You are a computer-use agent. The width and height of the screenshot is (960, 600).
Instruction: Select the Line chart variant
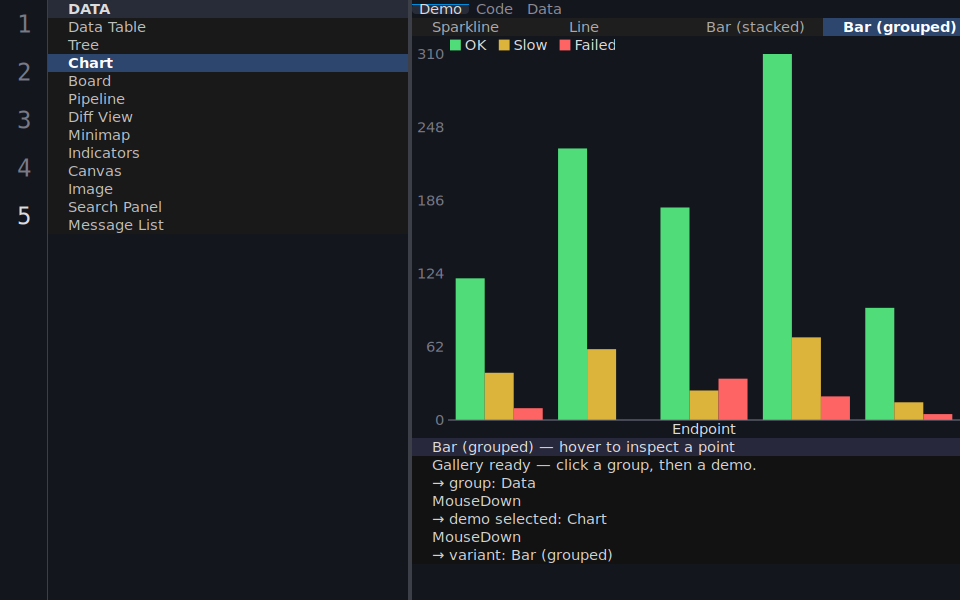pos(583,27)
